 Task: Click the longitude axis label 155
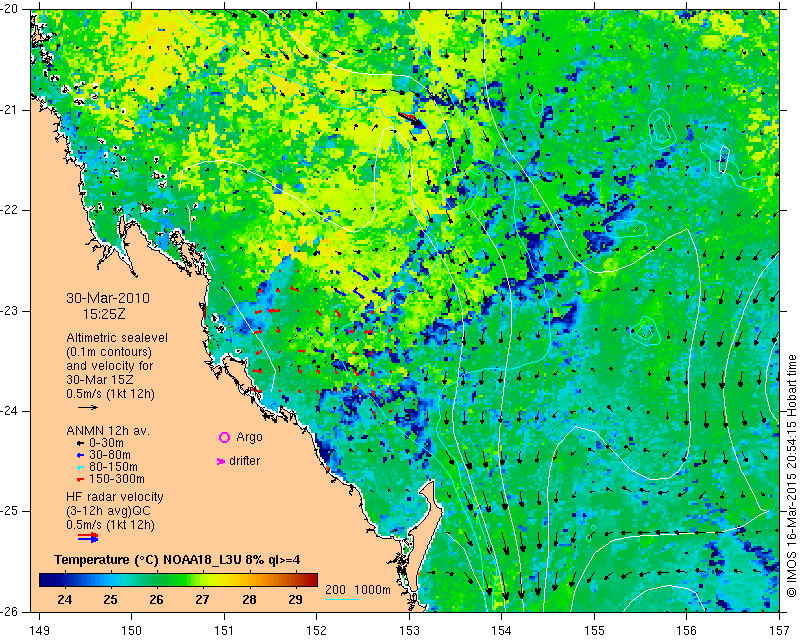pyautogui.click(x=594, y=631)
